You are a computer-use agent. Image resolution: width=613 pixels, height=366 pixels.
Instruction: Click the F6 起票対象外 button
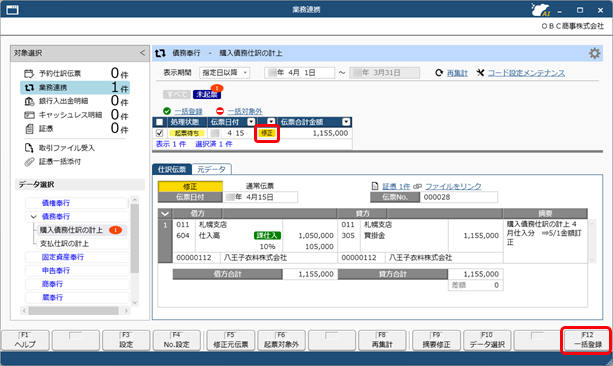281,340
